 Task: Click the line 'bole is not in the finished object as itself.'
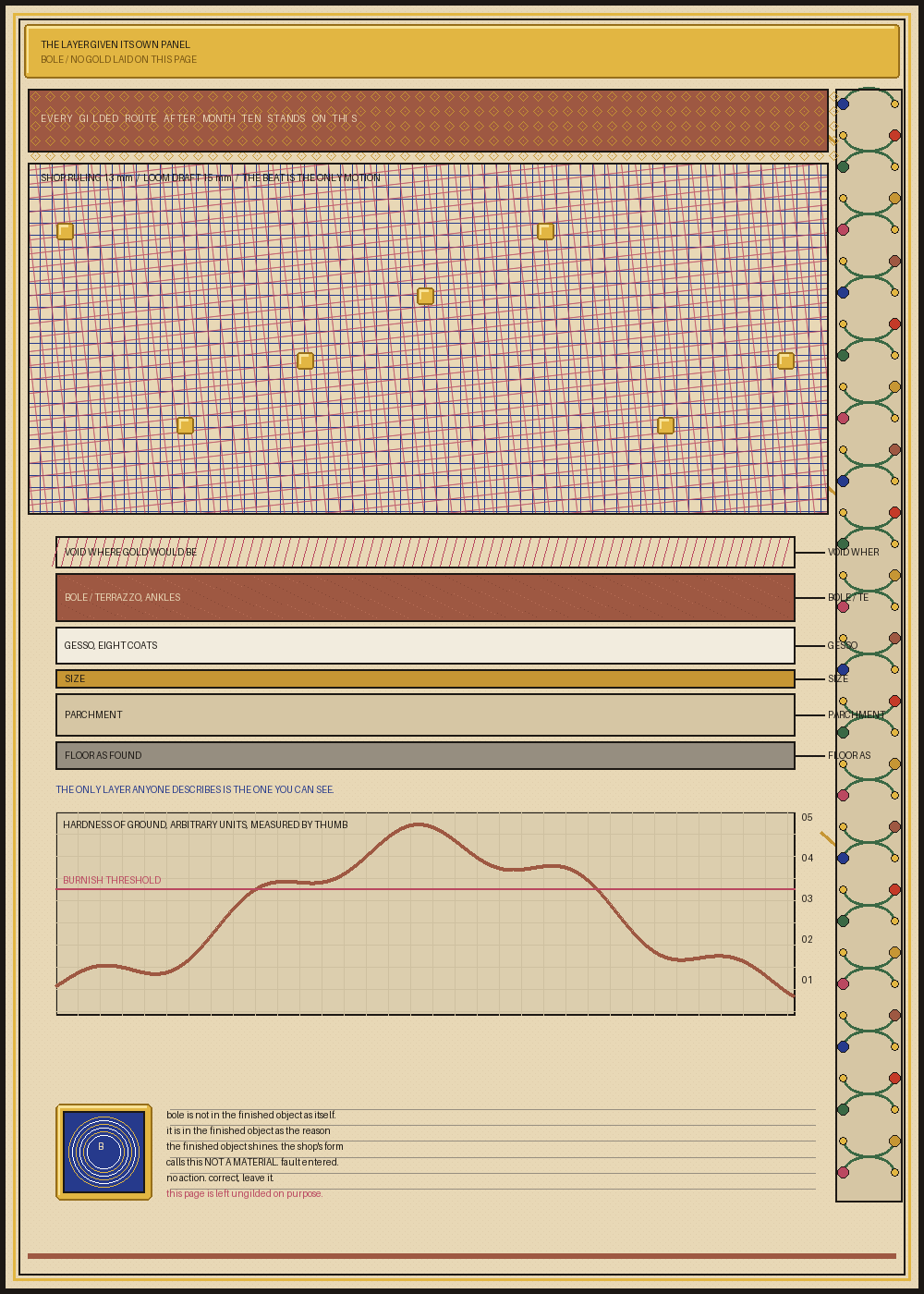coord(251,1115)
